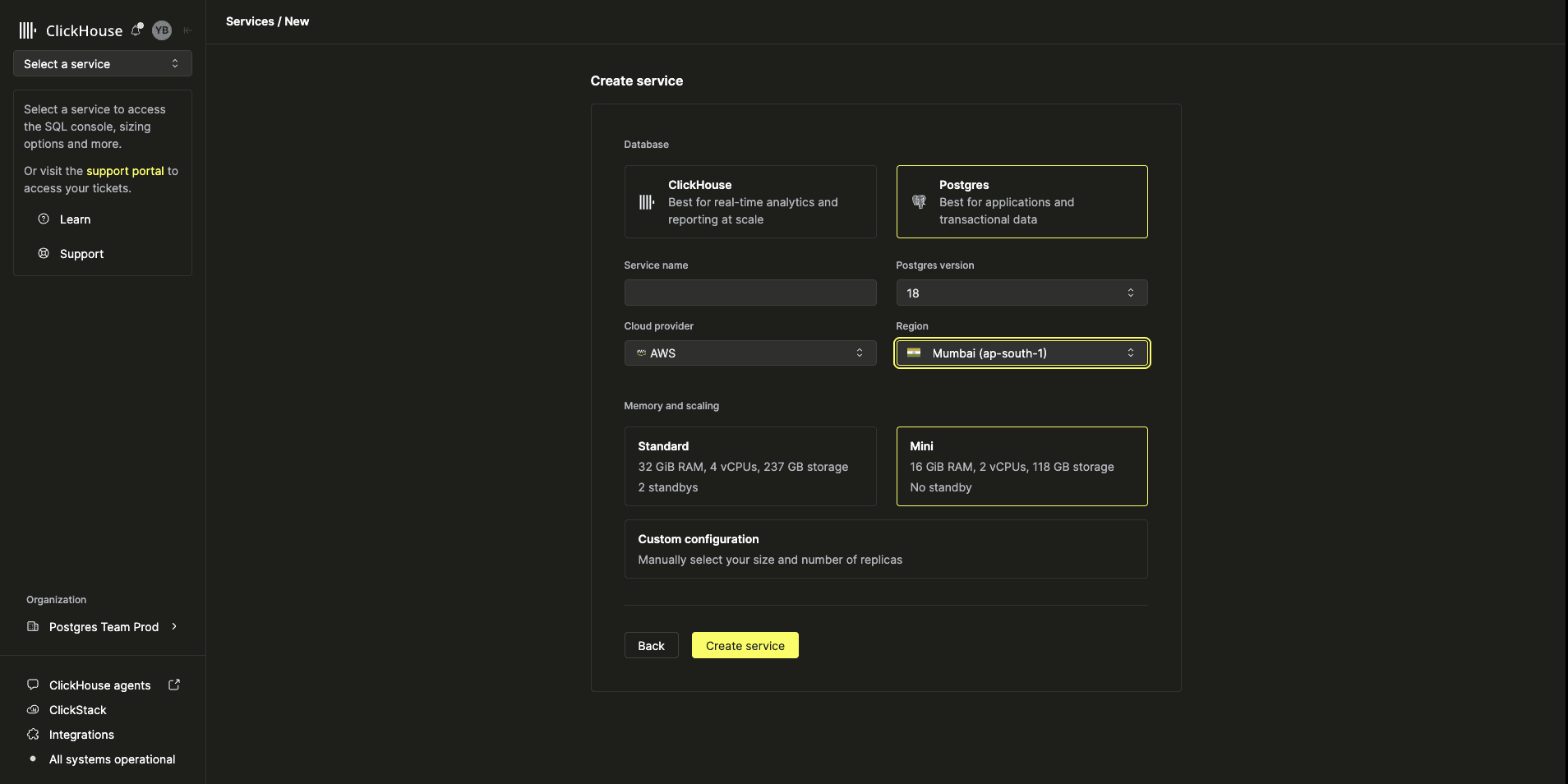Image resolution: width=1568 pixels, height=784 pixels.
Task: Select the Standard memory plan
Action: click(x=750, y=466)
